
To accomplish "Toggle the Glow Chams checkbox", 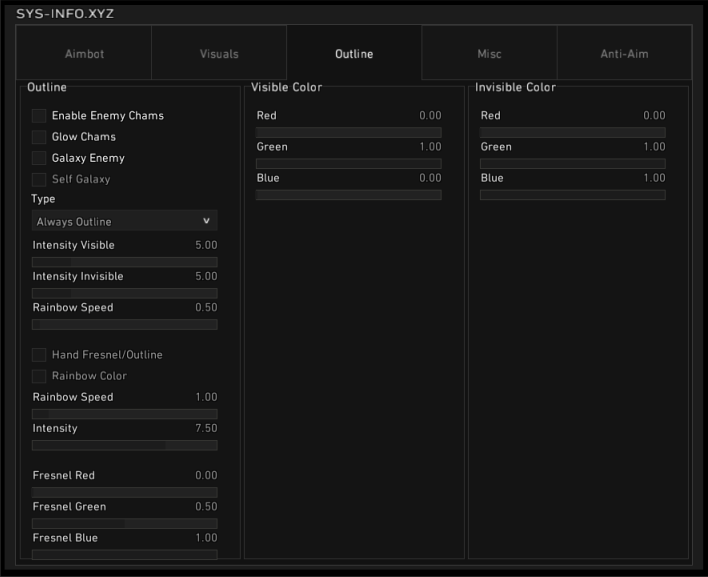I will click(x=40, y=137).
